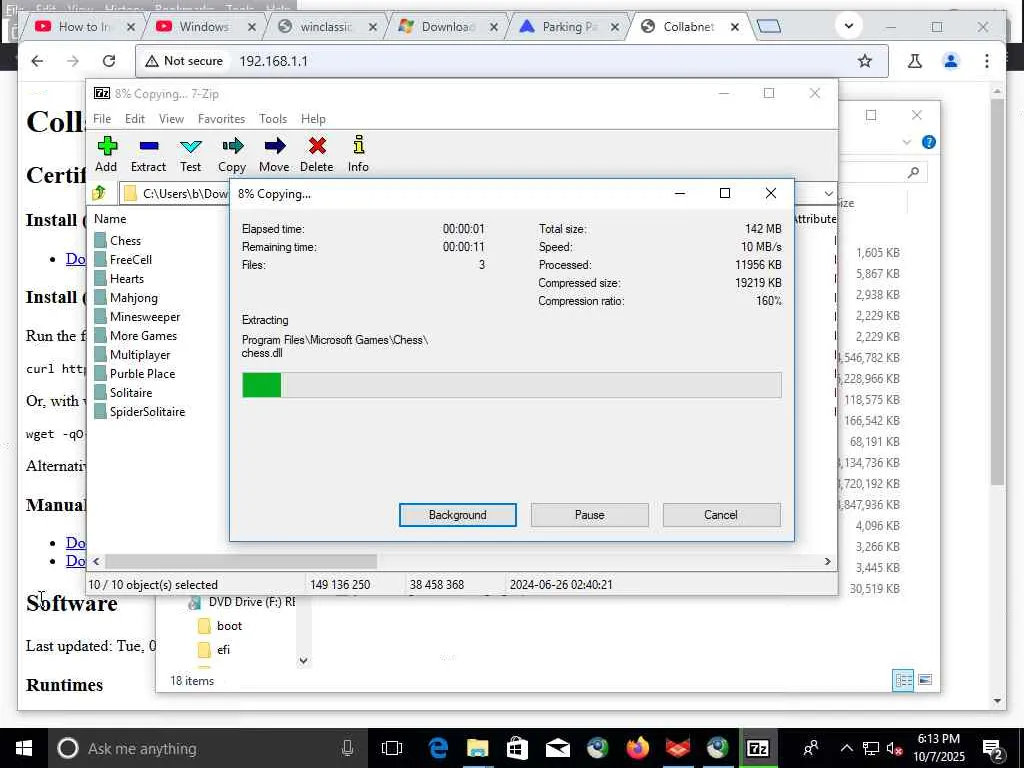1024x768 pixels.
Task: Pause the copying operation
Action: (590, 515)
